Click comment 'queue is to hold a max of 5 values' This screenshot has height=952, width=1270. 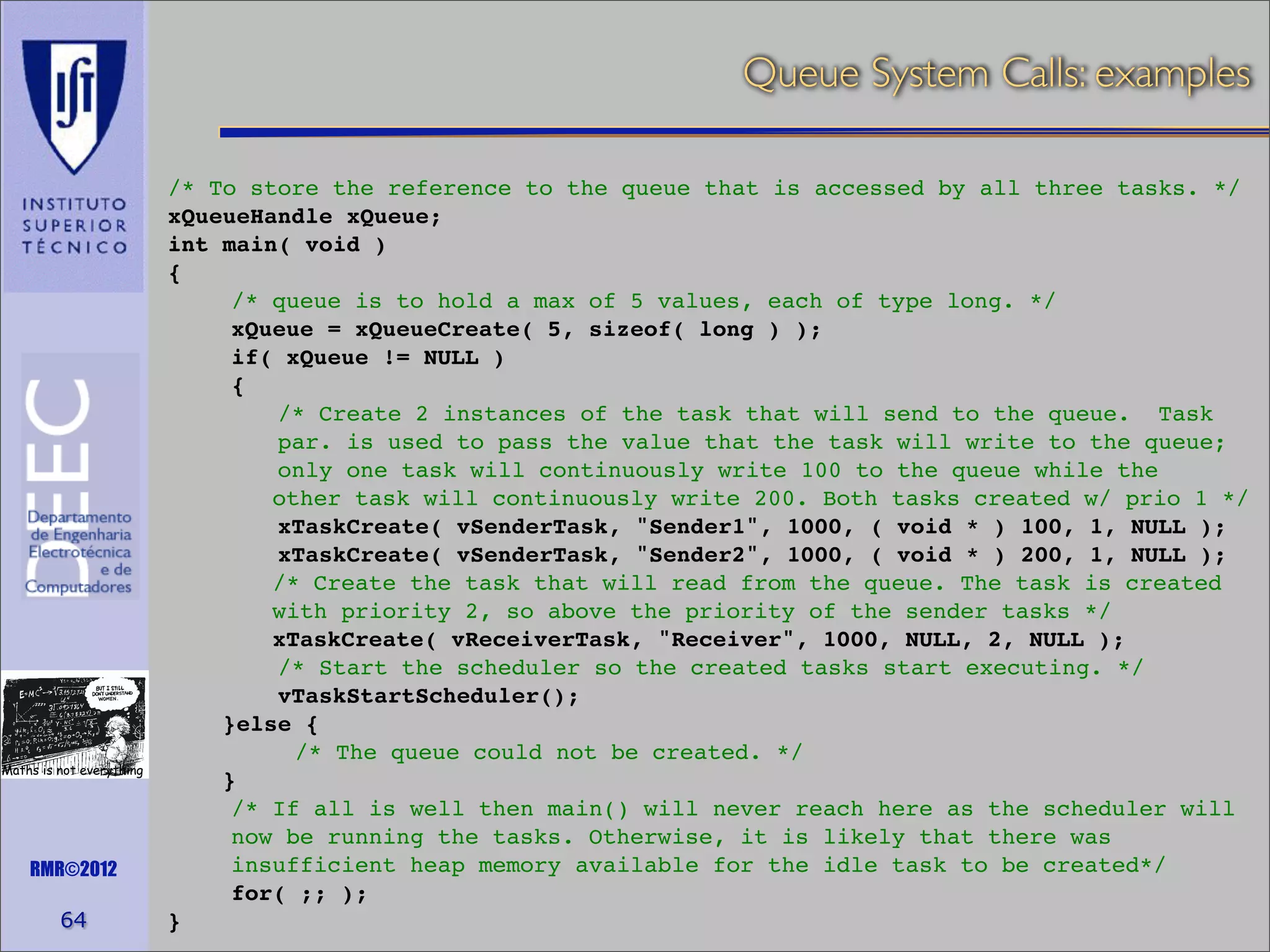[x=643, y=302]
